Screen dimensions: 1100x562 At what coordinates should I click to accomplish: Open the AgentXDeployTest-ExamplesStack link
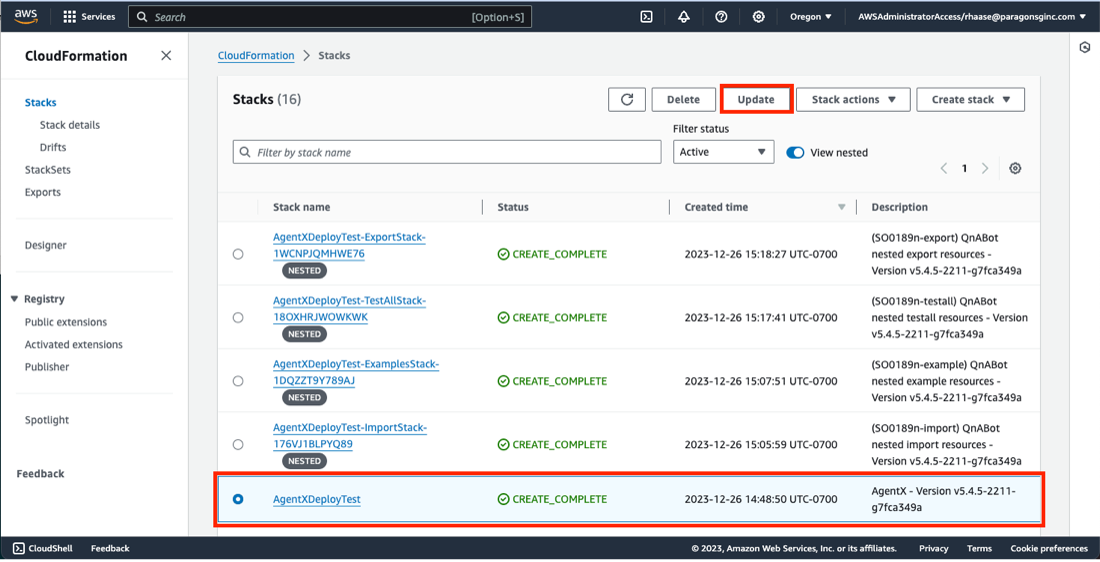click(356, 373)
